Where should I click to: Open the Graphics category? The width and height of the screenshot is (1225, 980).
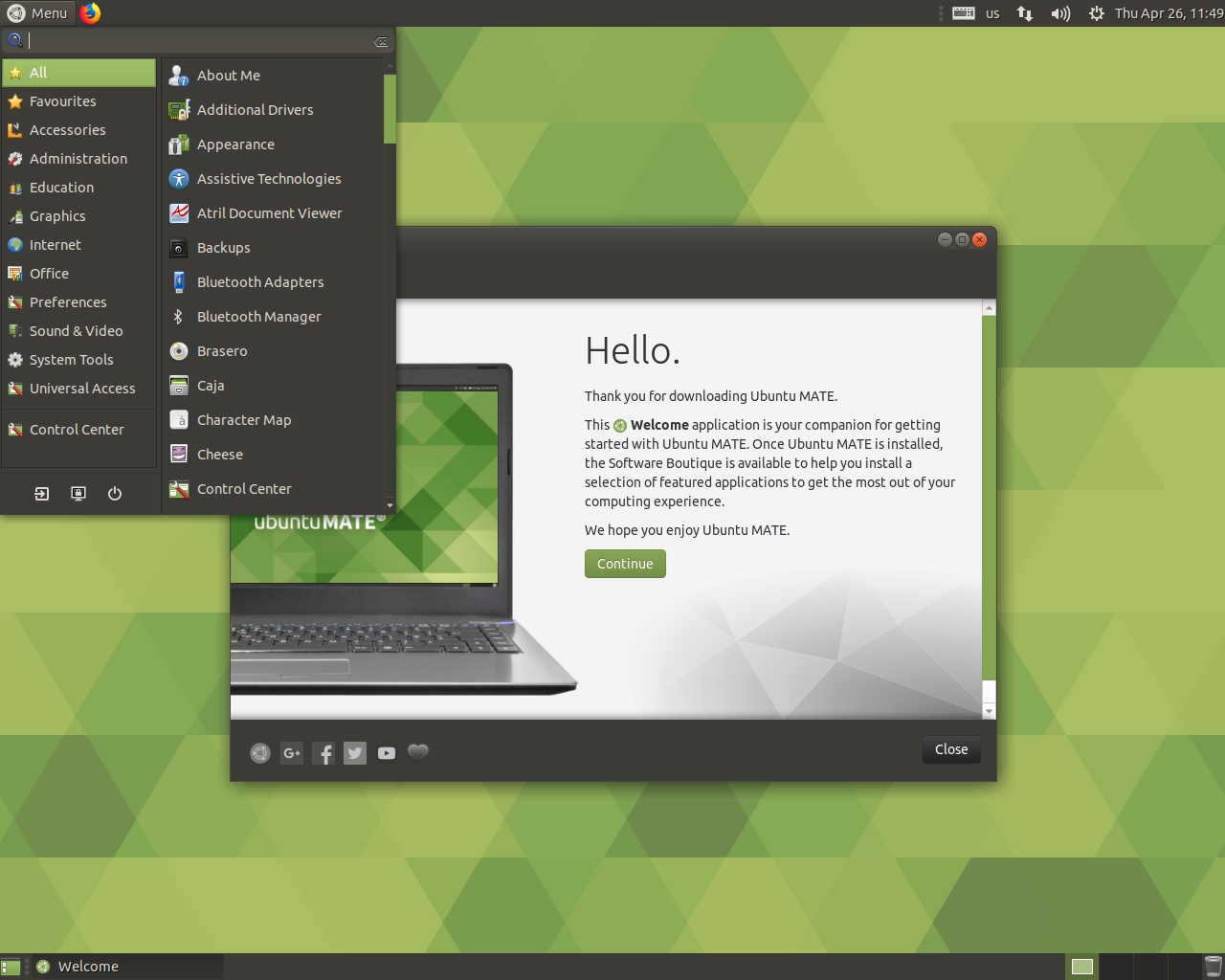coord(78,216)
